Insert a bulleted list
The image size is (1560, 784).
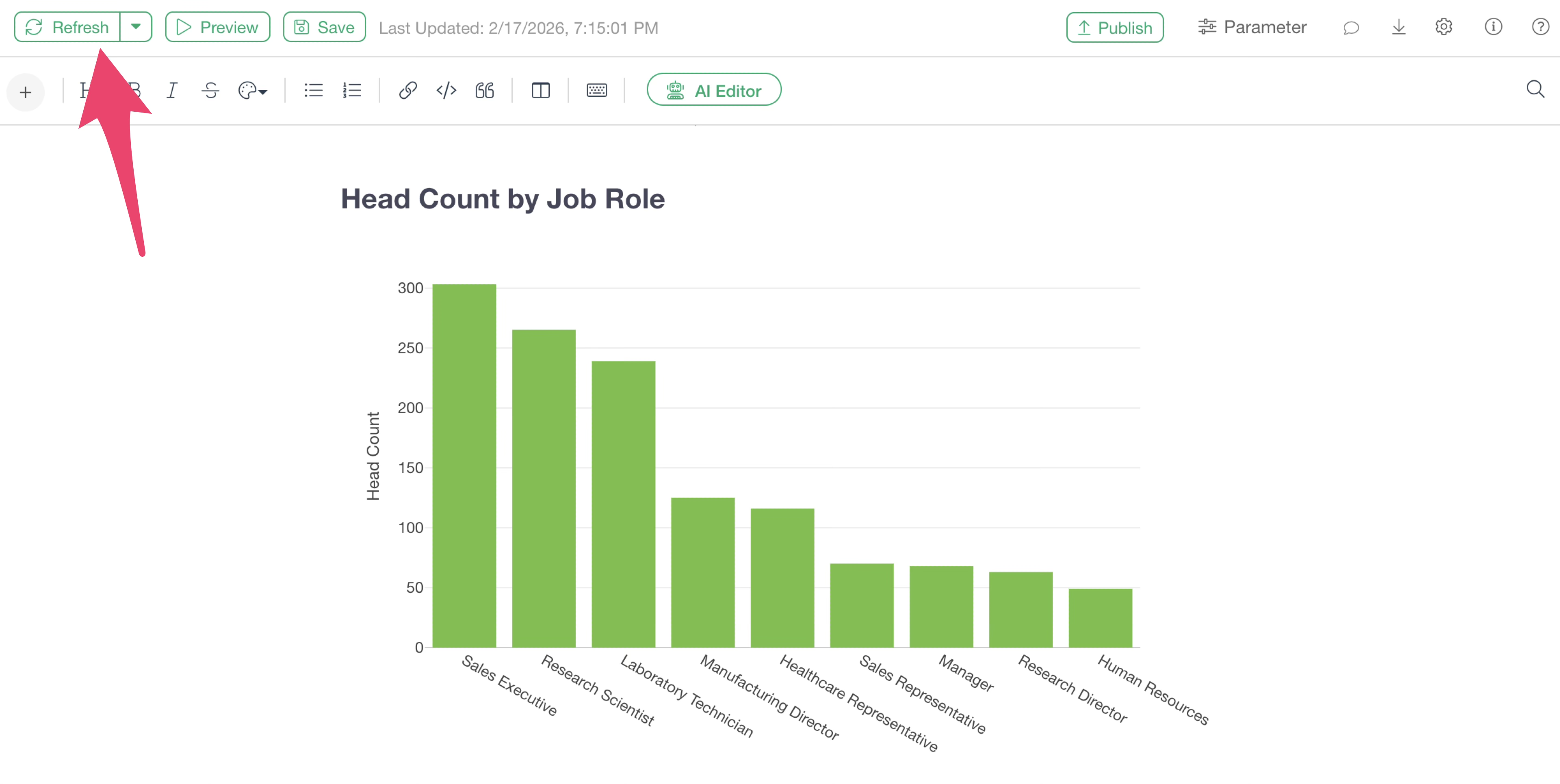coord(313,91)
